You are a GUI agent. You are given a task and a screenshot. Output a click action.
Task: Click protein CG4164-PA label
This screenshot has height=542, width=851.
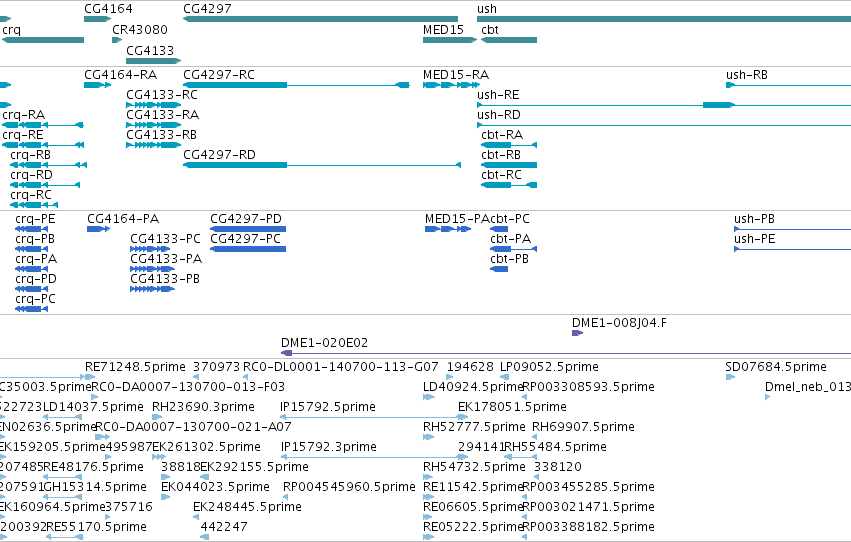click(x=123, y=219)
